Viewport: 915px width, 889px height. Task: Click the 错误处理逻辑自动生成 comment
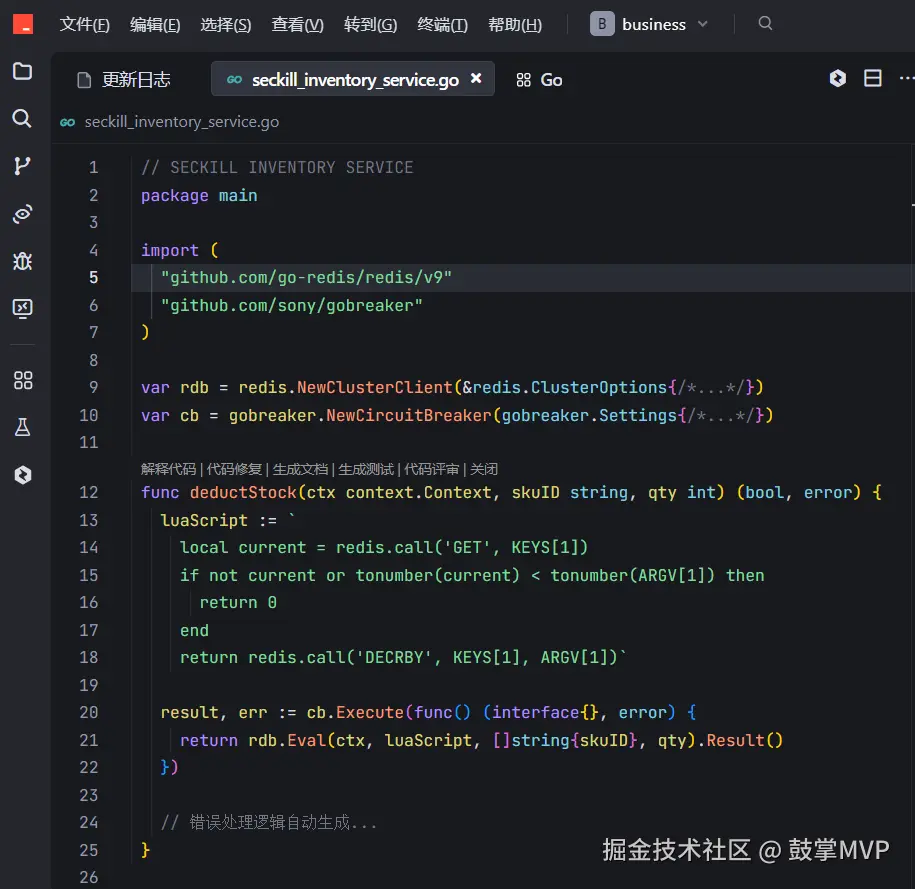point(269,822)
